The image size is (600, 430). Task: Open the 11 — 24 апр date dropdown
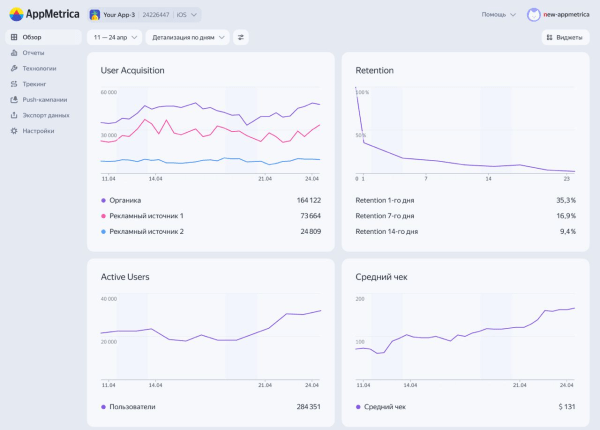114,37
